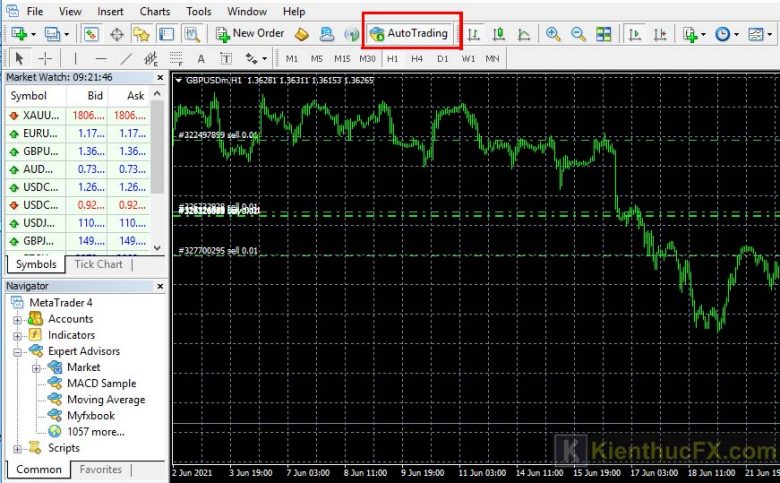Switch to the Tick Chart tab
Screen dimensions: 780x483
tap(97, 264)
